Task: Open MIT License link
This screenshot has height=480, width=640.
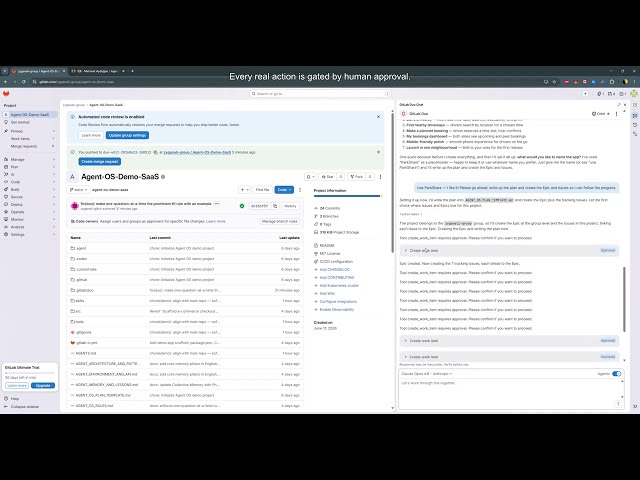Action: point(330,253)
